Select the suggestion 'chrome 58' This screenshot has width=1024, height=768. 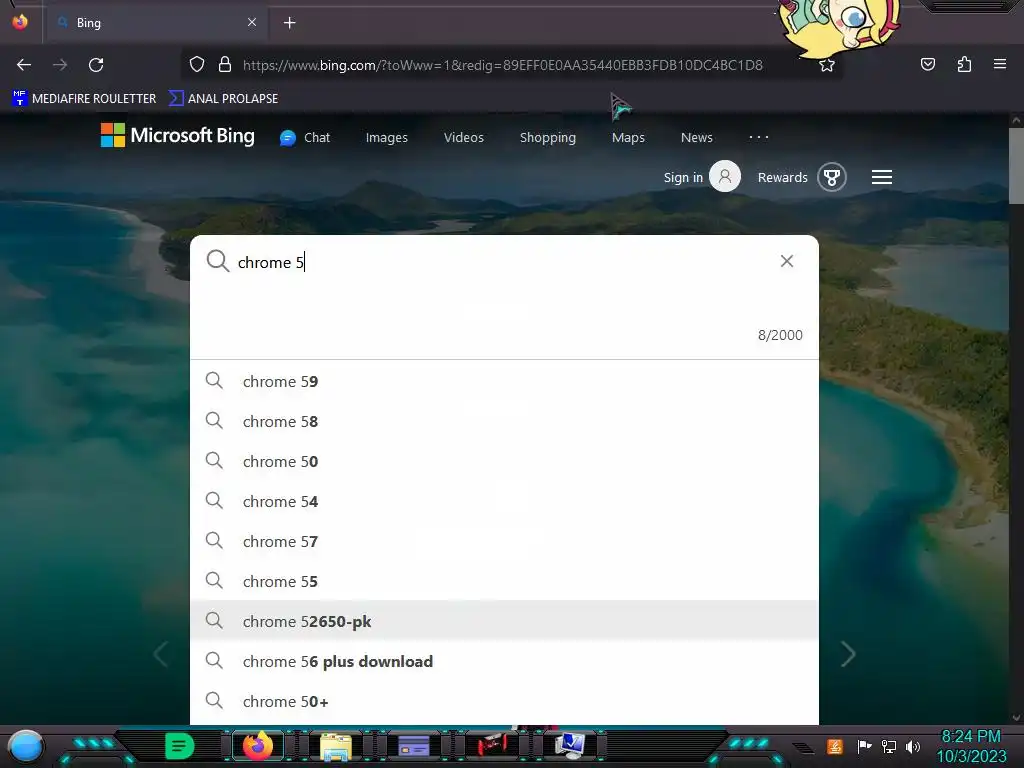504,421
